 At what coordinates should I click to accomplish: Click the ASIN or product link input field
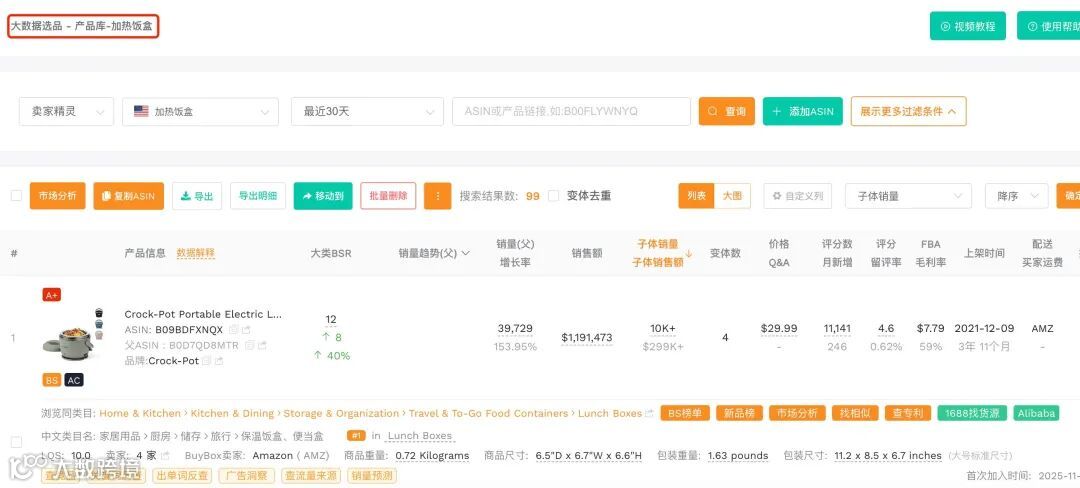[571, 112]
